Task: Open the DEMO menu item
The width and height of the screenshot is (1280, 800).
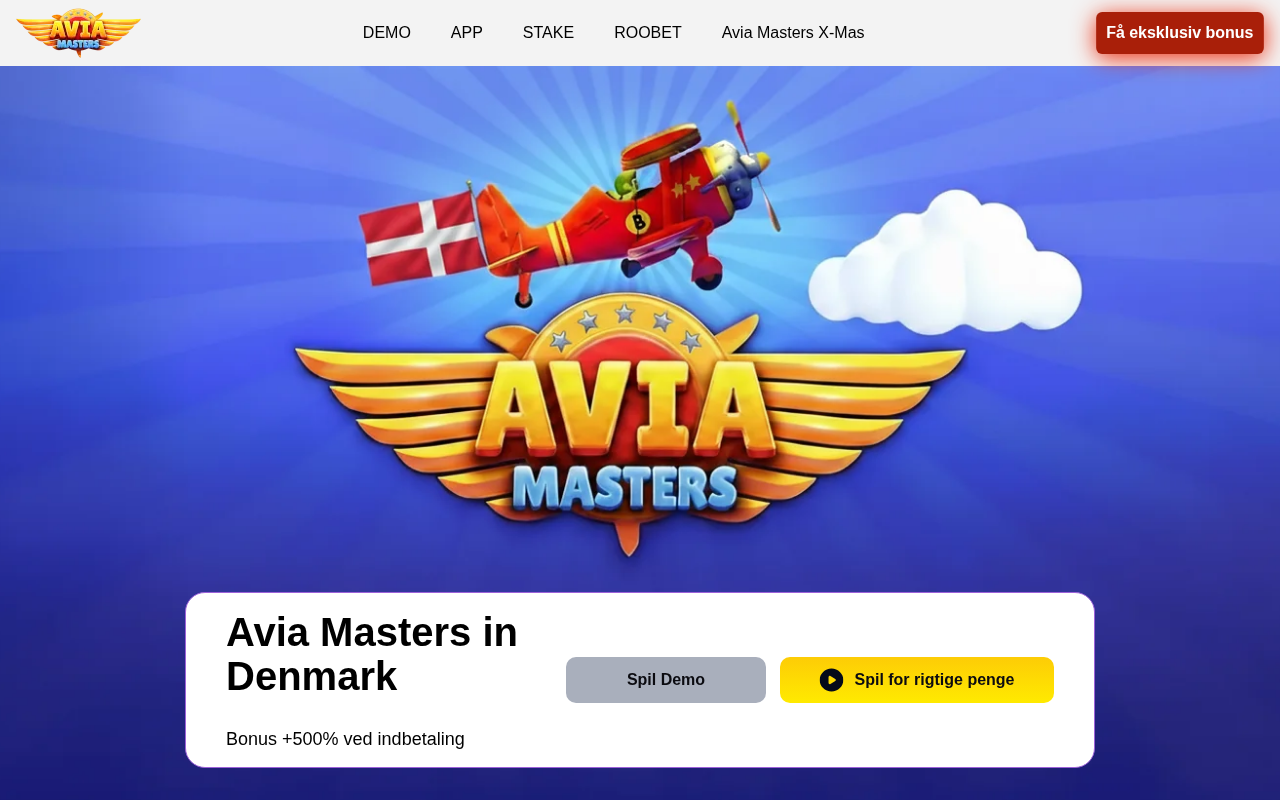Action: pos(387,33)
